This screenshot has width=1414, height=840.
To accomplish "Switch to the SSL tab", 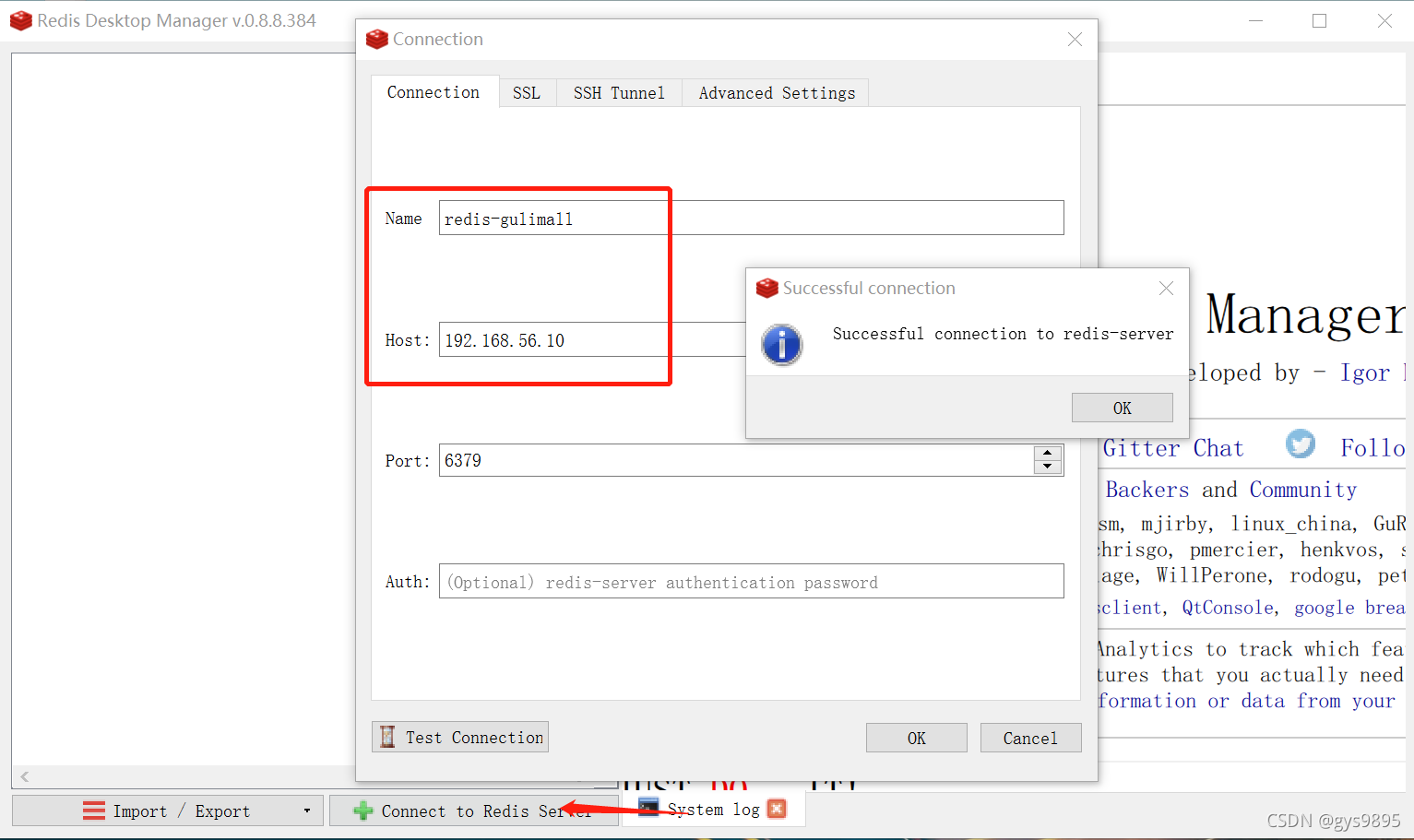I will coord(527,93).
